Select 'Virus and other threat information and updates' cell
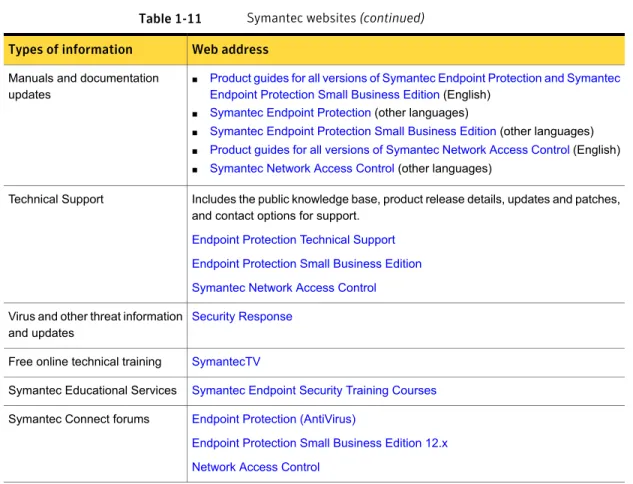This screenshot has height=484, width=633. (x=95, y=325)
